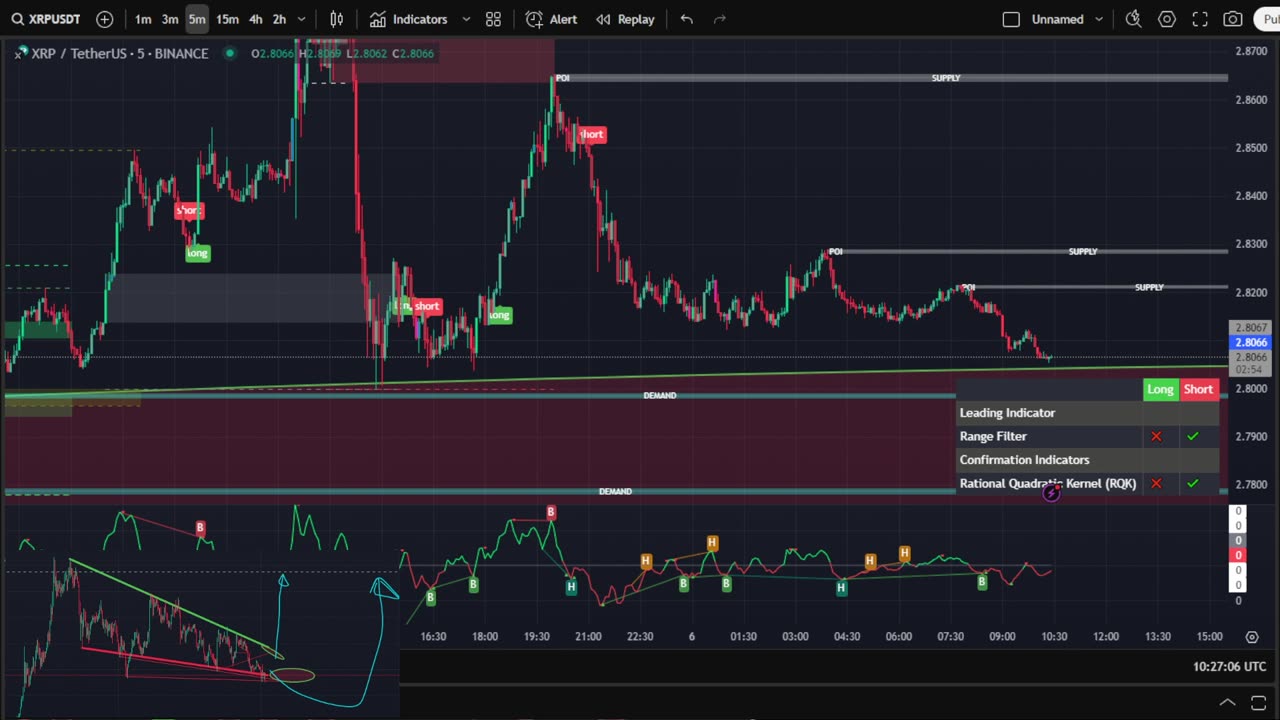The image size is (1280, 720).
Task: Click the 16:30 time axis label
Action: [433, 637]
